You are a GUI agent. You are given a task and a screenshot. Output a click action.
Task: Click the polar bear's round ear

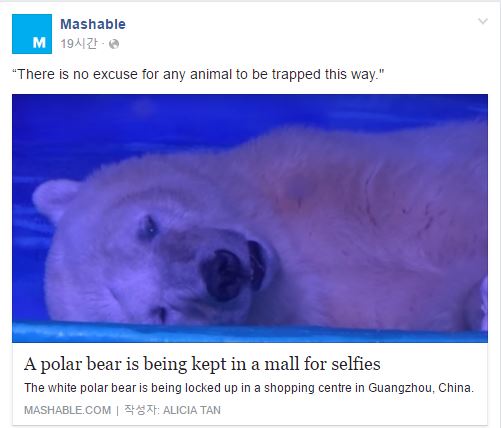point(53,198)
